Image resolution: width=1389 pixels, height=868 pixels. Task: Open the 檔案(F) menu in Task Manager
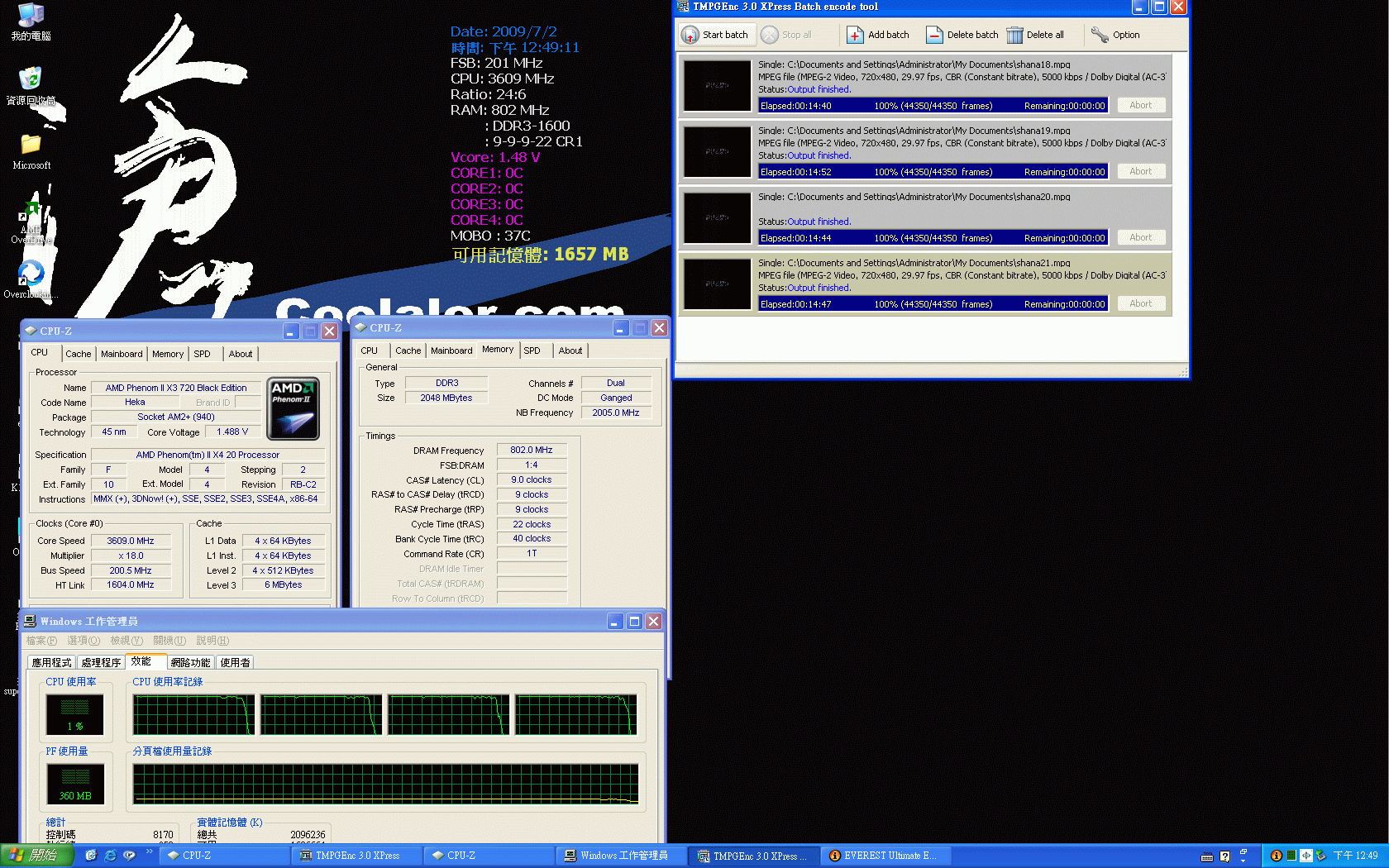click(41, 641)
